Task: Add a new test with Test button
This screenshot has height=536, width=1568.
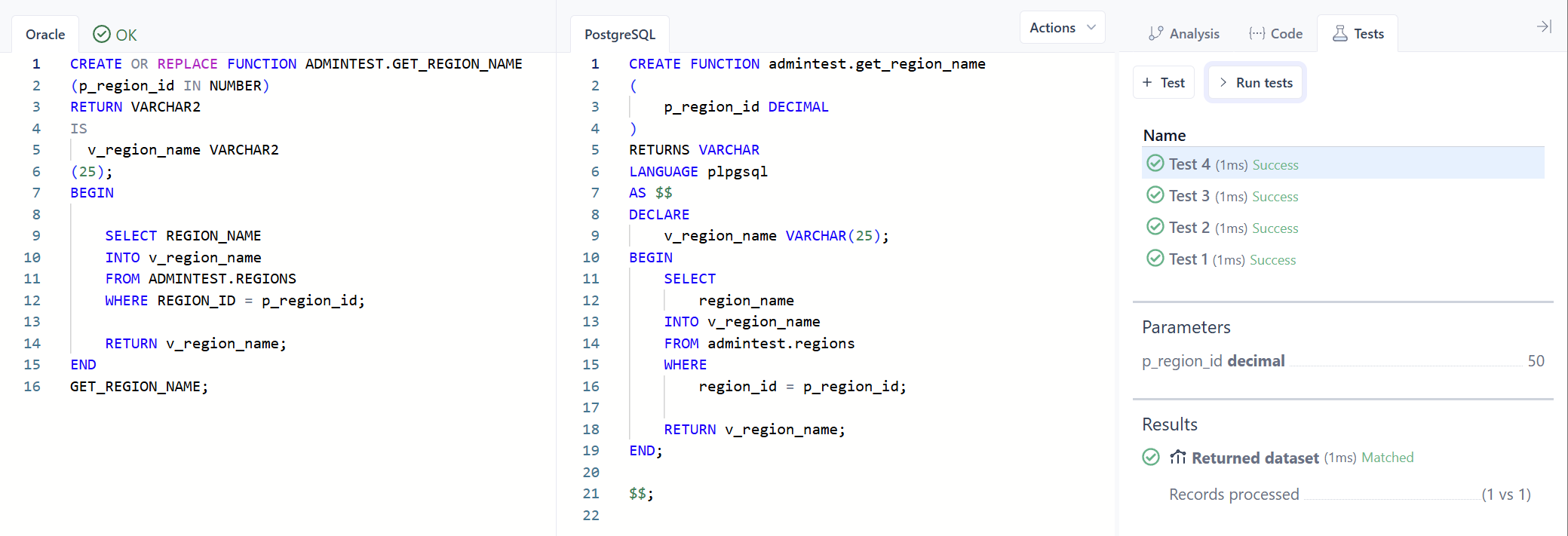Action: point(1163,83)
